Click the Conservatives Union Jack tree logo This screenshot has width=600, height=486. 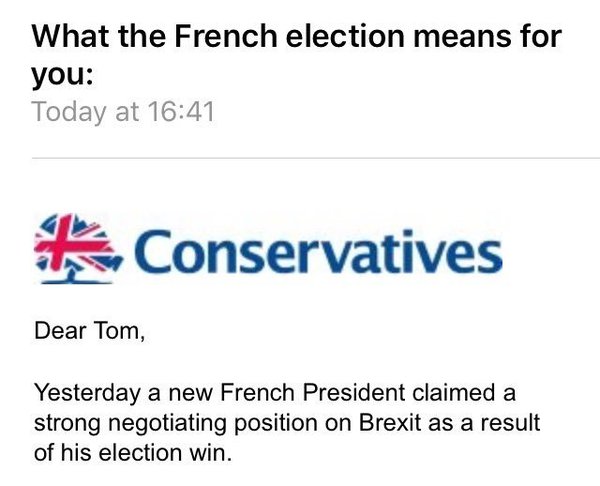pos(78,246)
